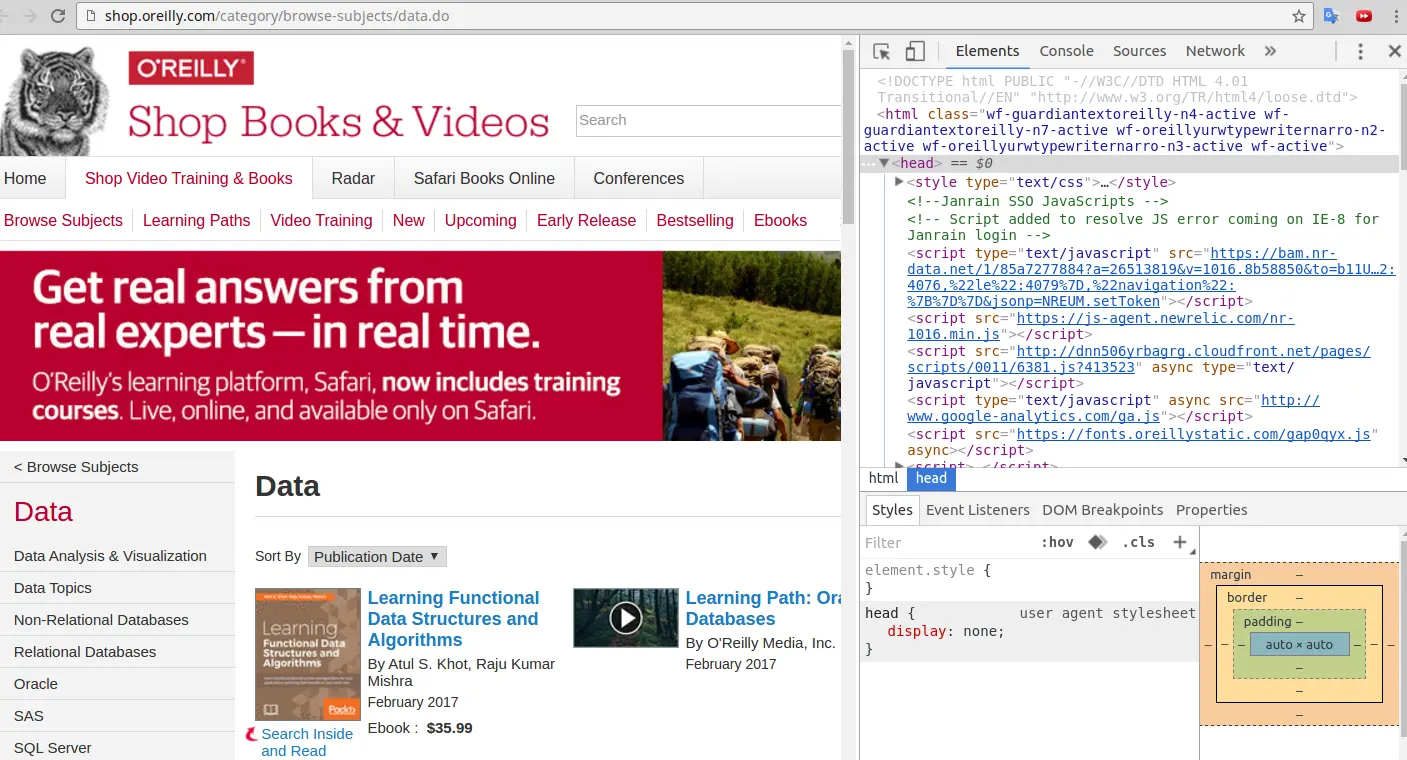Click the Search Inside icon under the book
This screenshot has width=1407, height=760.
[252, 734]
